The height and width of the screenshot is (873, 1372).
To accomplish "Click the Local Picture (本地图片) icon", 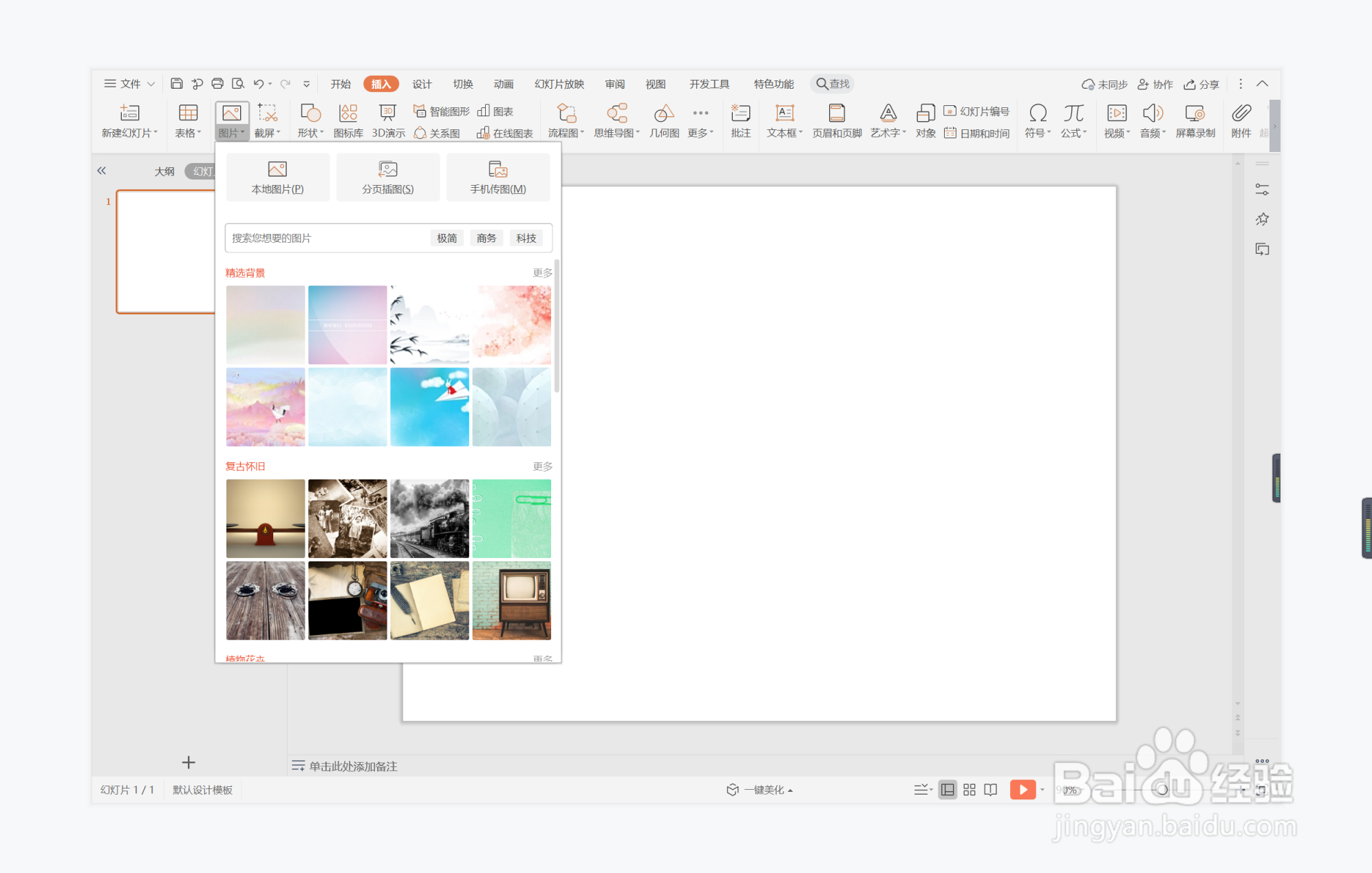I will tap(277, 170).
